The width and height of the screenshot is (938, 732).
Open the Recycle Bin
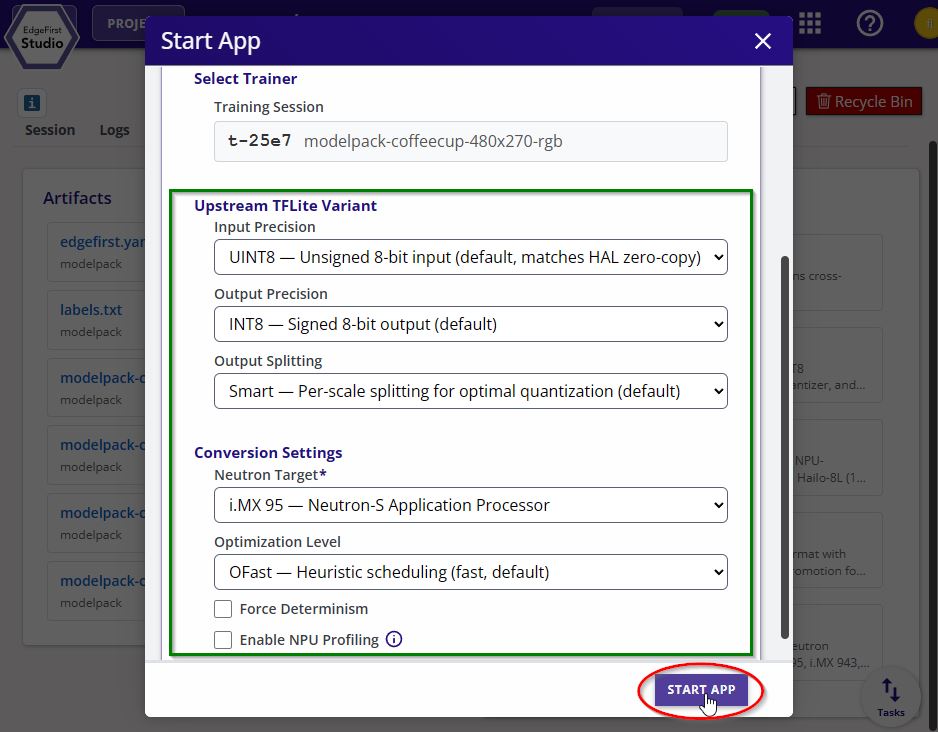pos(864,102)
